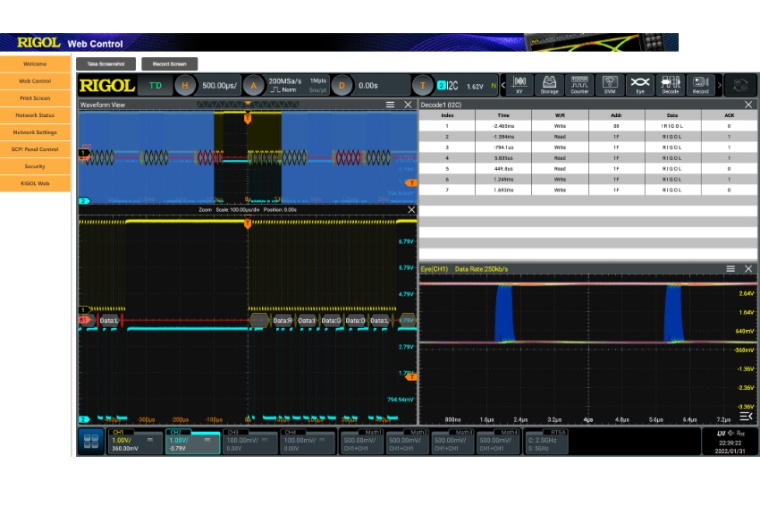760x506 pixels.
Task: Close the Decode1 (I2C) panel
Action: coord(749,105)
